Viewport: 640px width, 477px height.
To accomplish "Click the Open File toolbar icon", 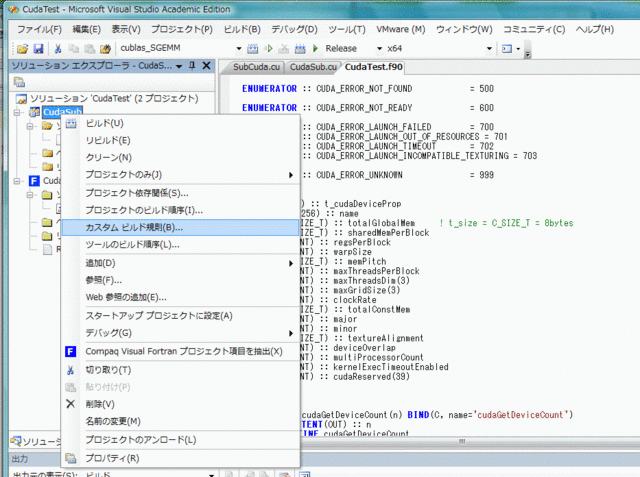I will pyautogui.click(x=22, y=49).
